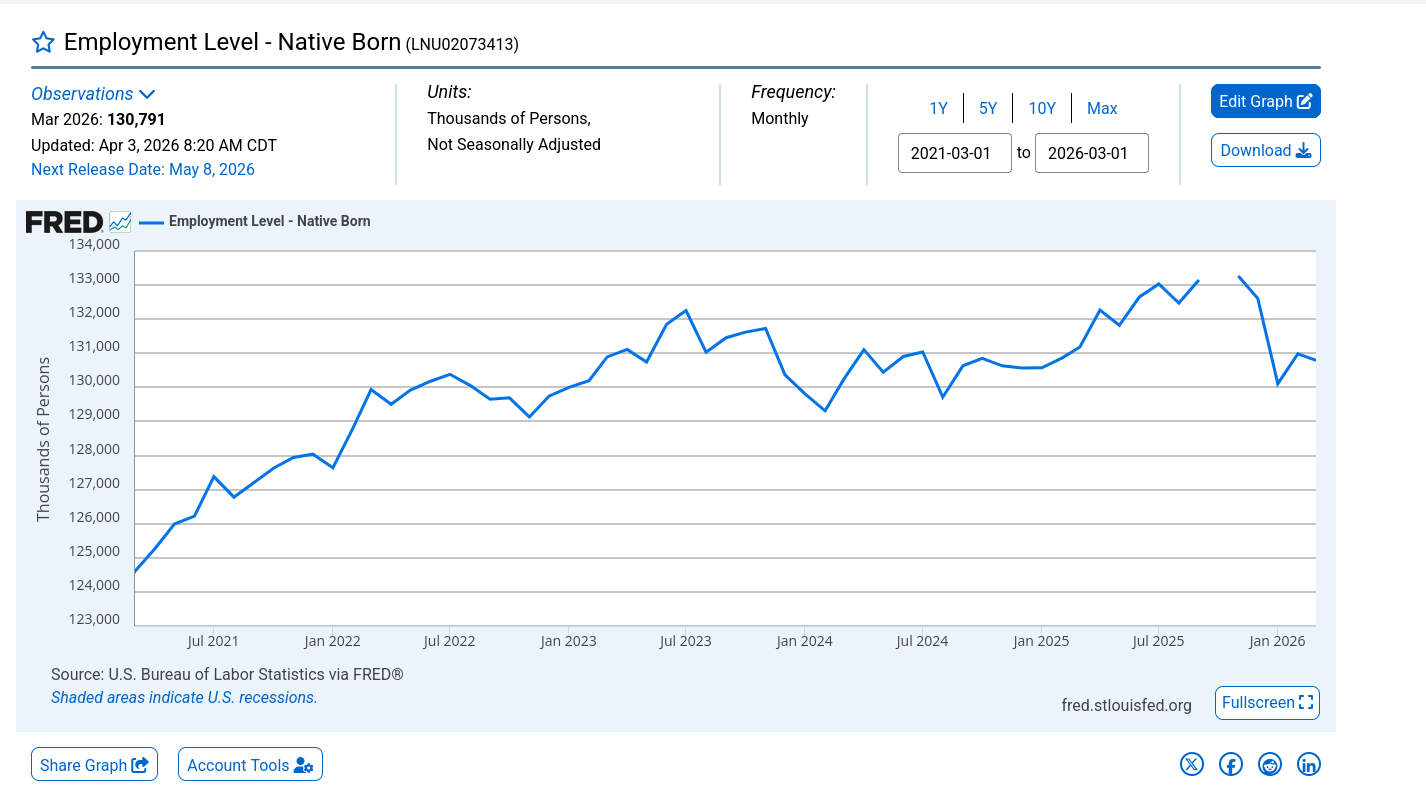Click the 'Jan 2022' x-axis label
The width and height of the screenshot is (1426, 791).
point(331,641)
